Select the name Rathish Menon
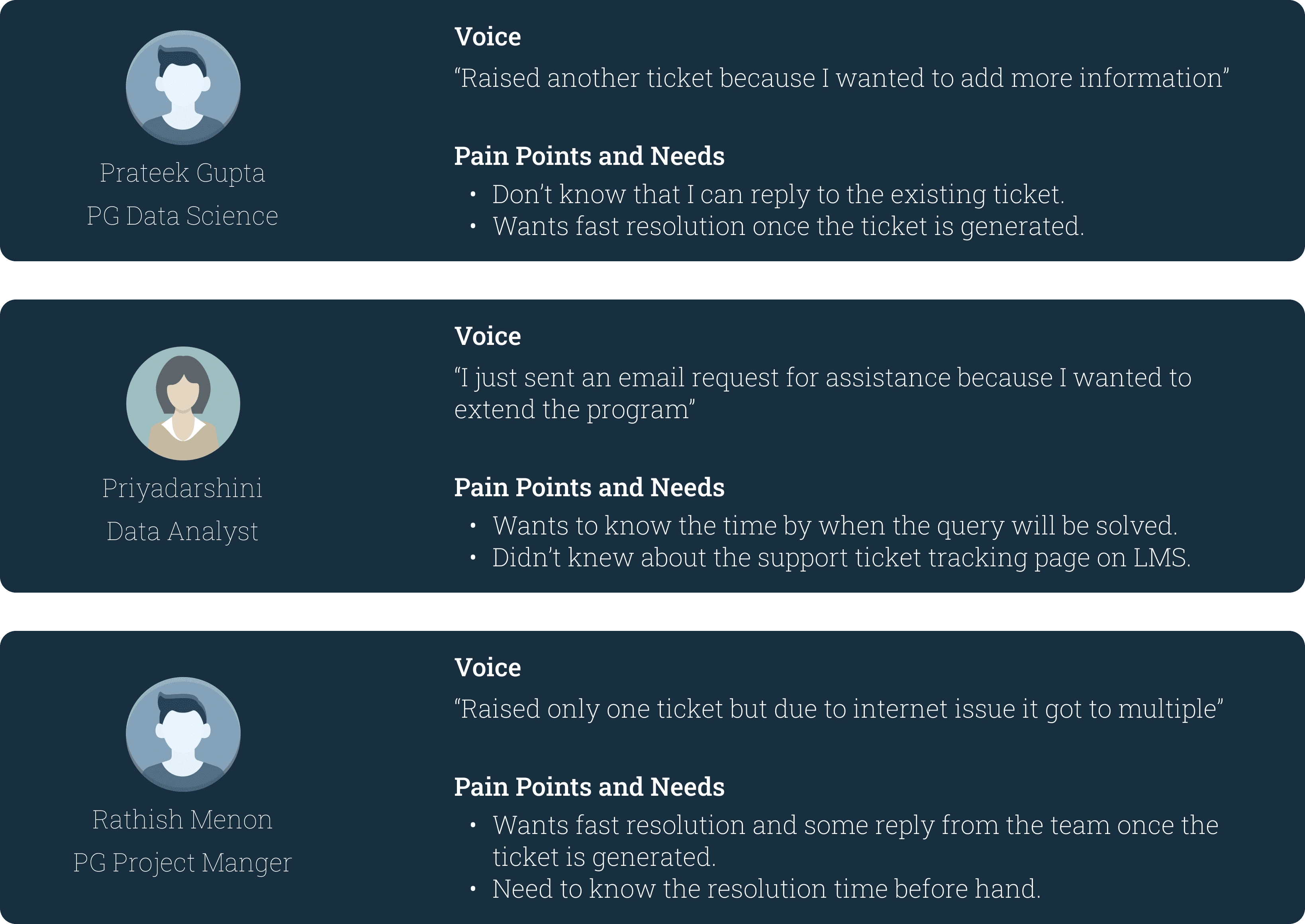 point(183,820)
